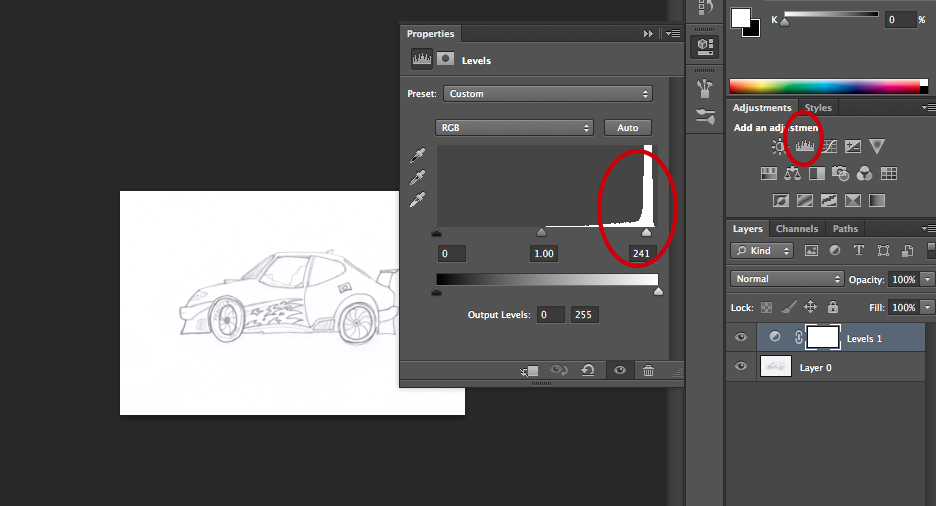Hide Layer 0 using its eye icon
936x506 pixels.
click(x=741, y=366)
